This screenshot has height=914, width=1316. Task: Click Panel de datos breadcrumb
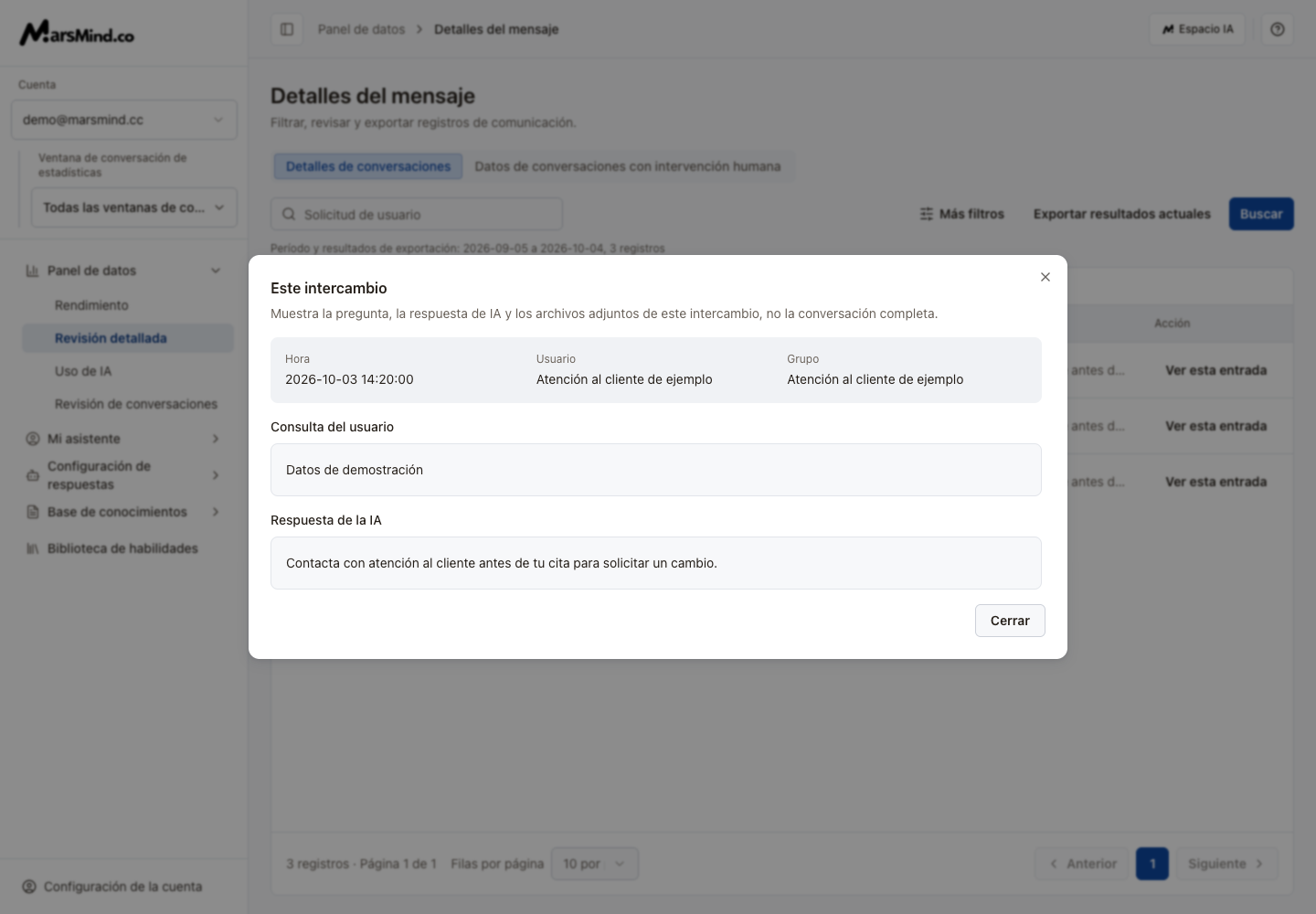click(x=361, y=29)
